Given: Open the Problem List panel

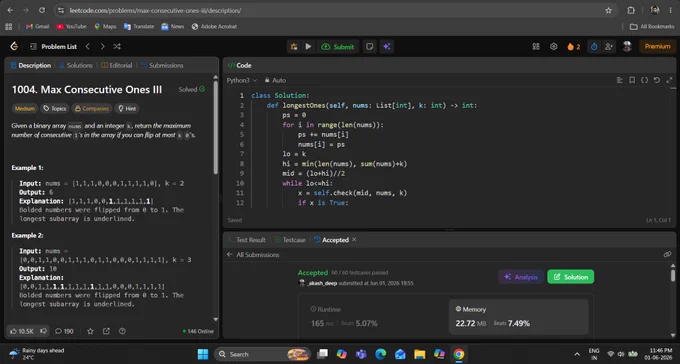Looking at the screenshot, I should [53, 46].
